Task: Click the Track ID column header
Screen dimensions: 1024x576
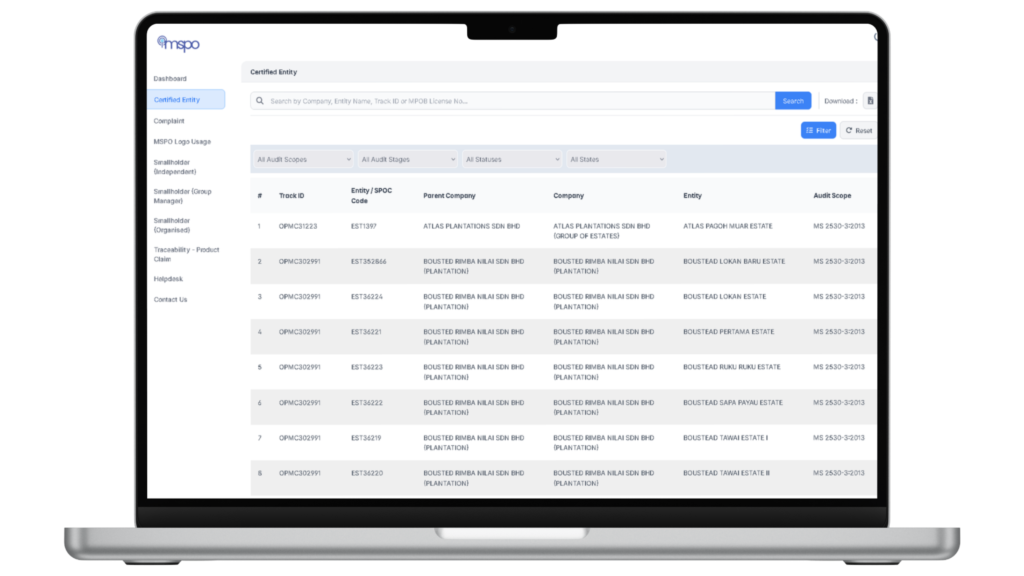Action: [x=291, y=196]
